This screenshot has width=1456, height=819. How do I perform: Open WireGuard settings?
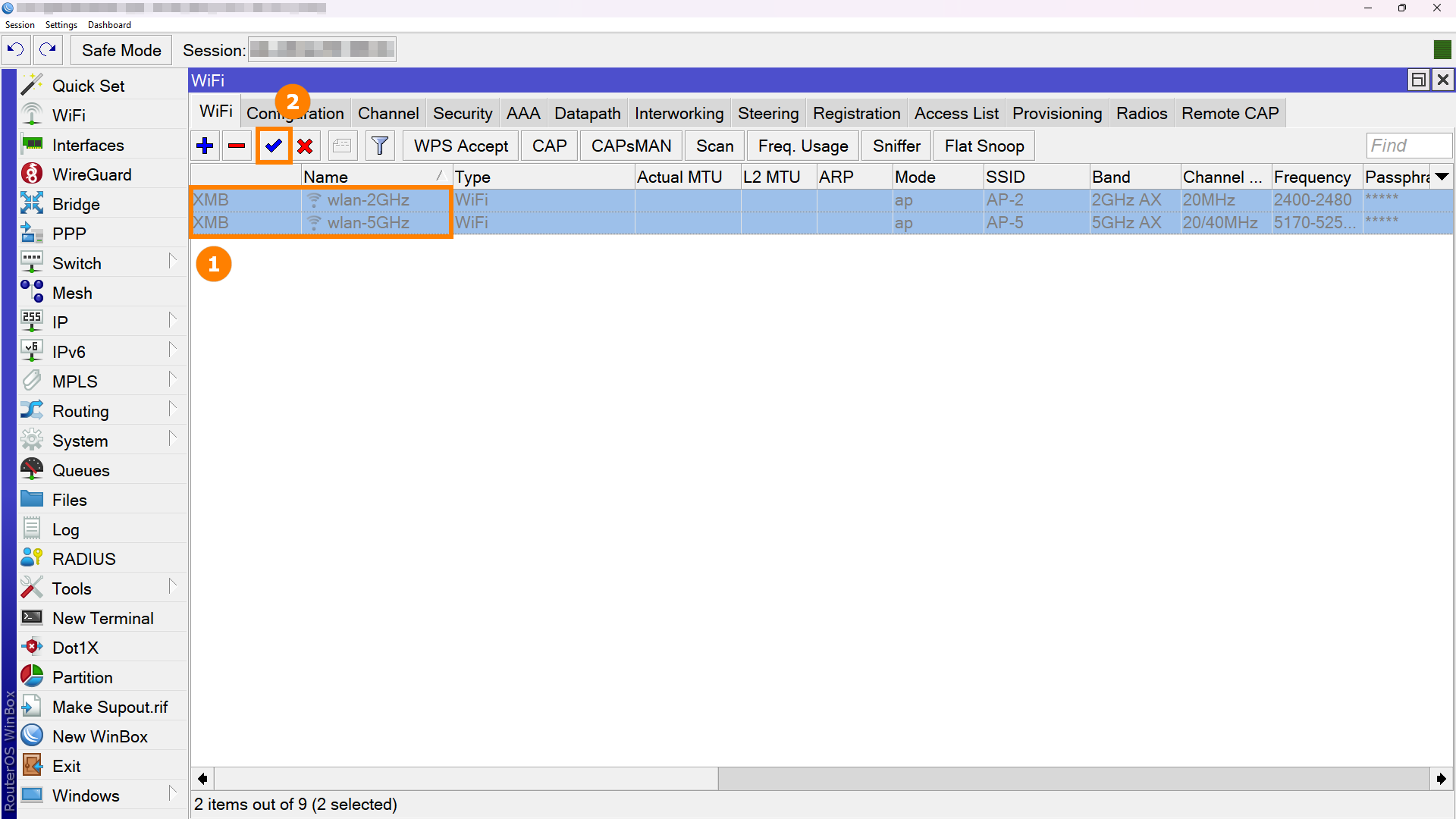102,174
